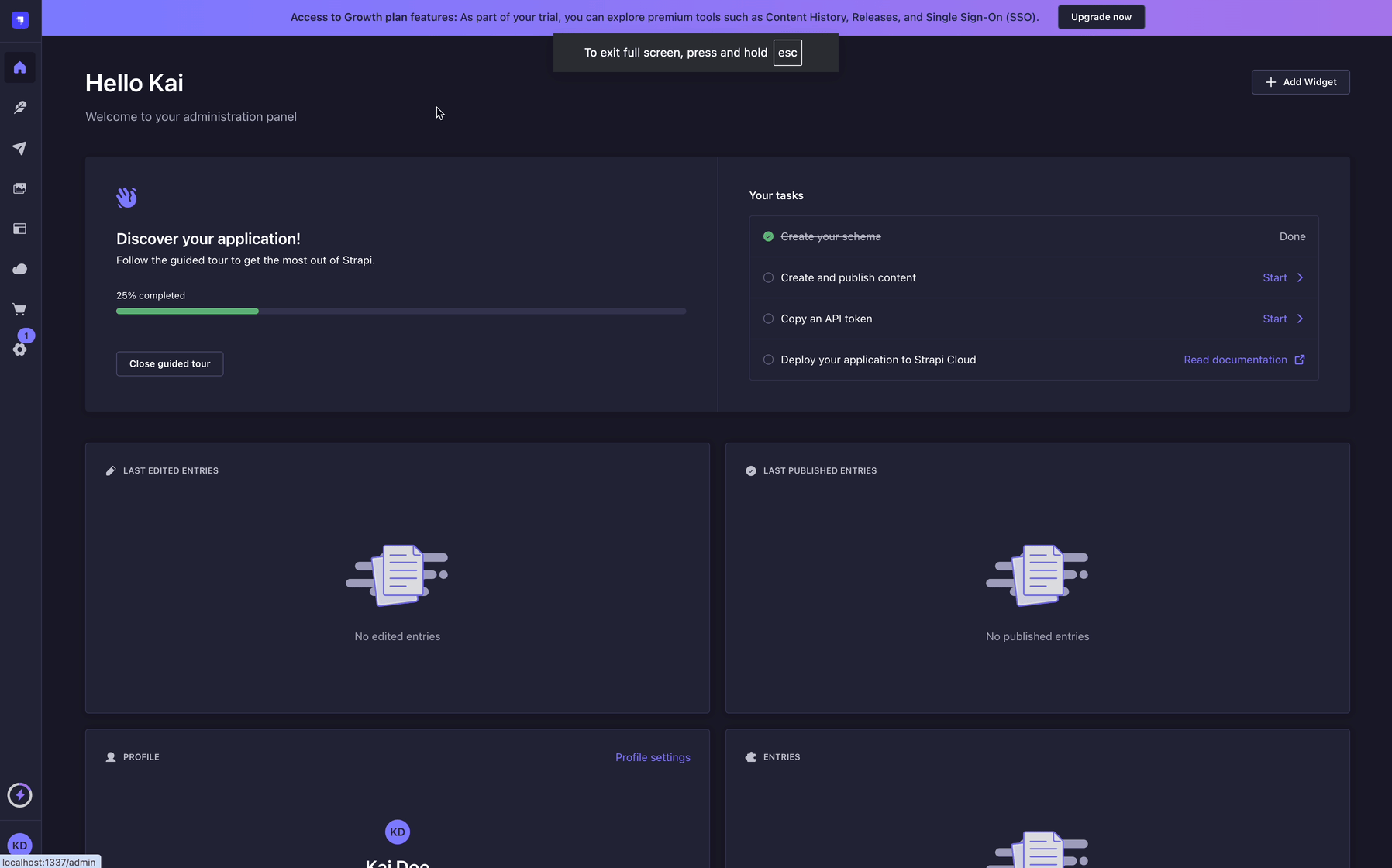Open the Content Manager feather icon
Screen dimensions: 1392x868
click(x=19, y=107)
